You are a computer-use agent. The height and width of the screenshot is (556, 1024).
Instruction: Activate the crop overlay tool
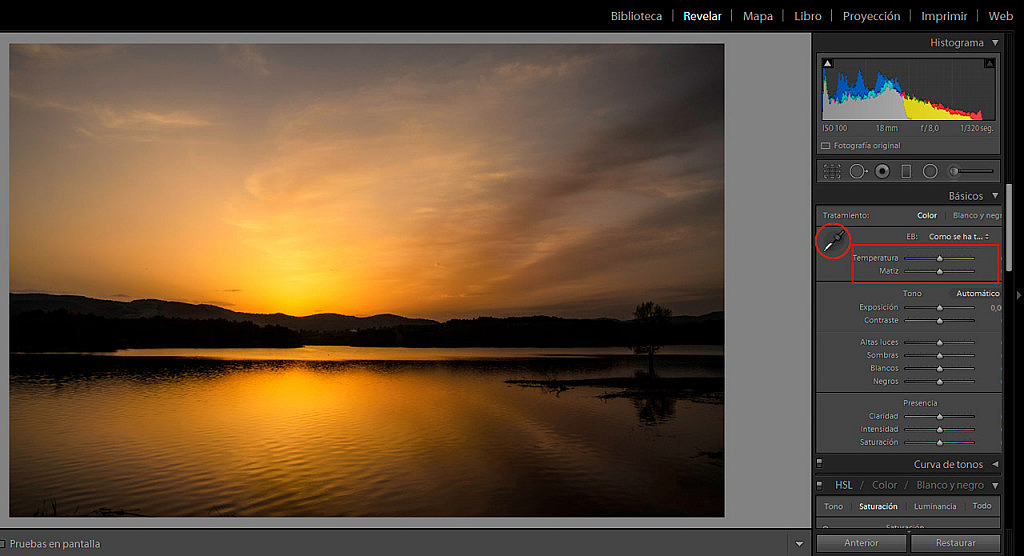[831, 171]
